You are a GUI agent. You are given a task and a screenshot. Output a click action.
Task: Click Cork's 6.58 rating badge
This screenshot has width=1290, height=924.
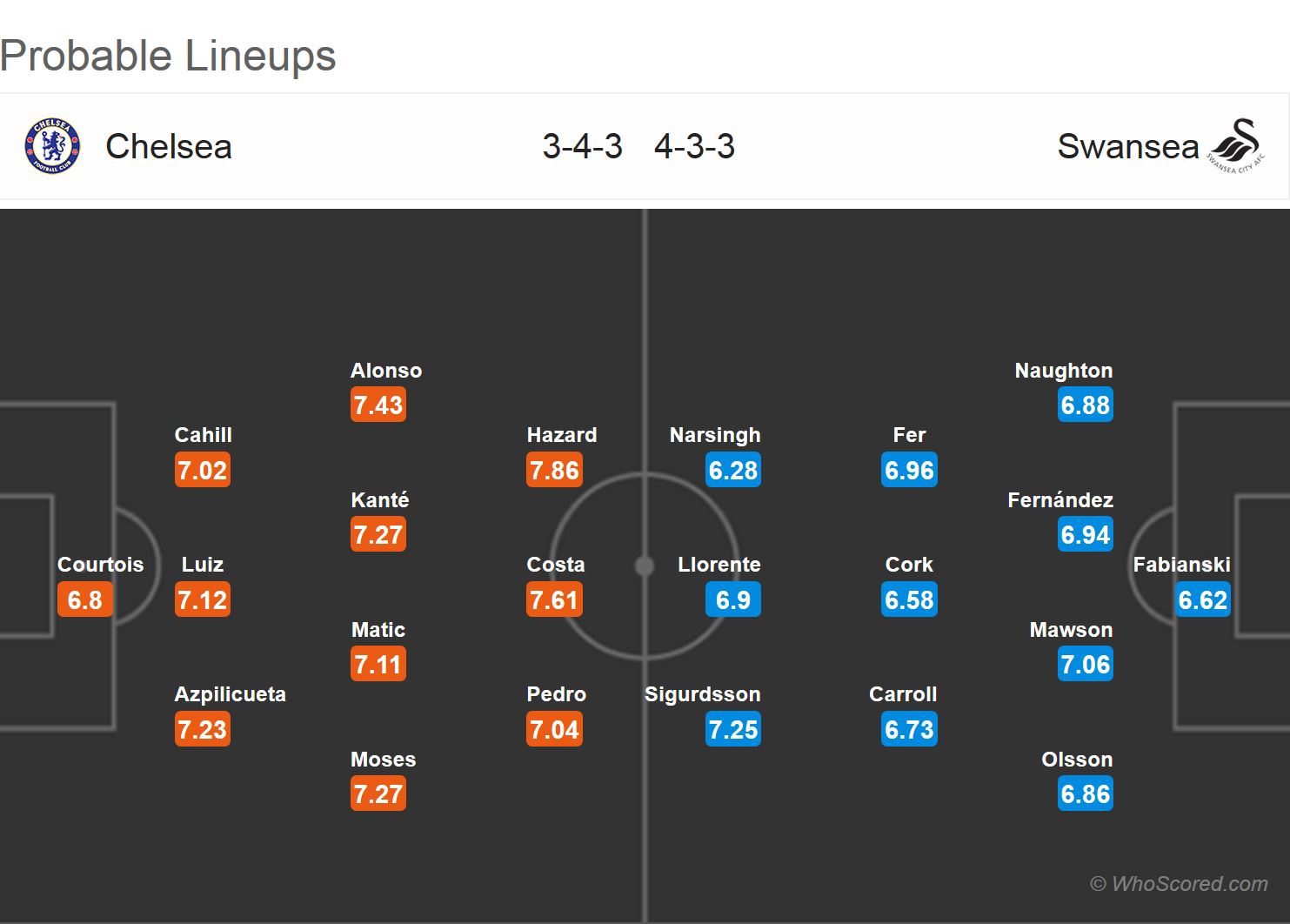pos(909,600)
